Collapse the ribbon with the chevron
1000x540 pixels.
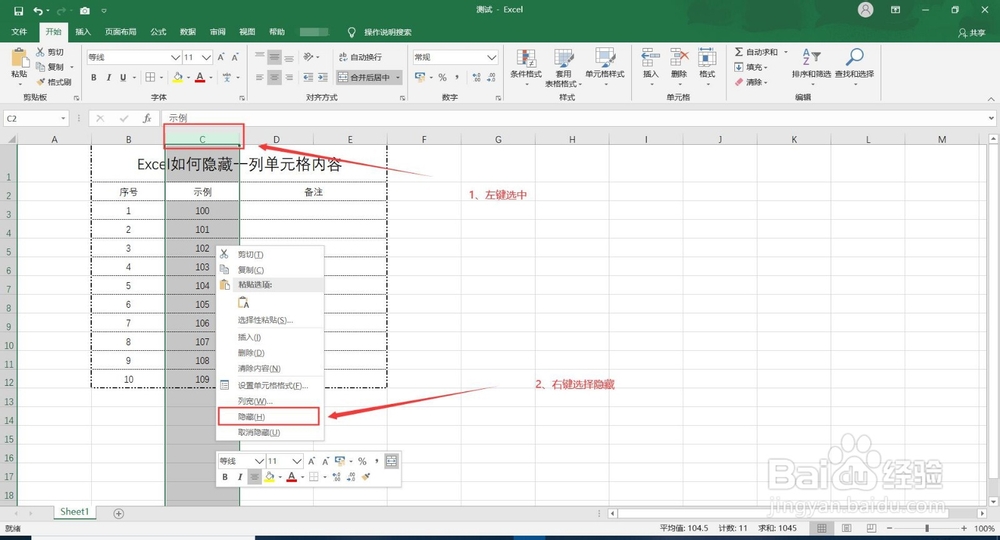pyautogui.click(x=990, y=99)
